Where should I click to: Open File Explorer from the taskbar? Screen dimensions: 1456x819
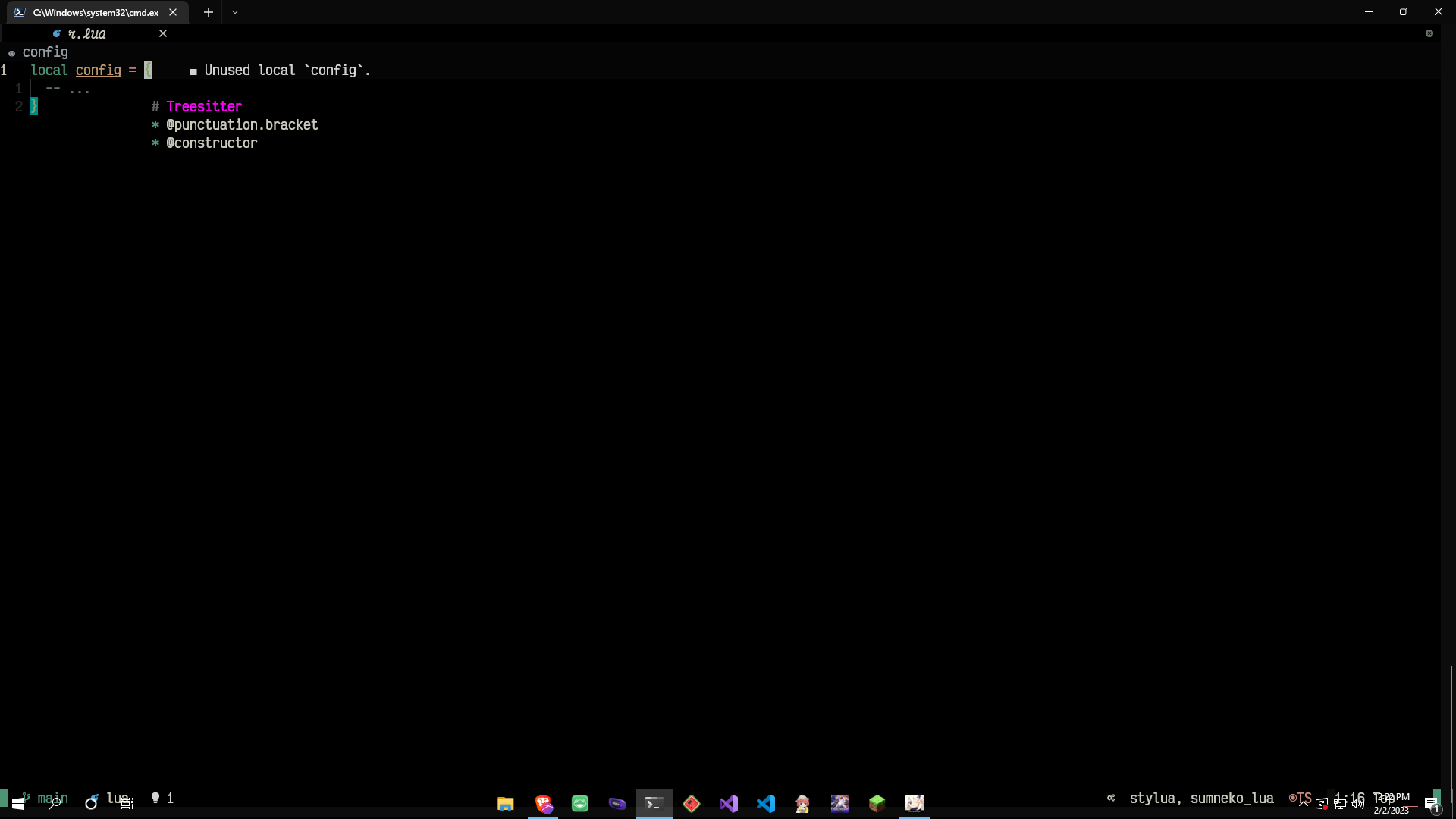pyautogui.click(x=505, y=803)
